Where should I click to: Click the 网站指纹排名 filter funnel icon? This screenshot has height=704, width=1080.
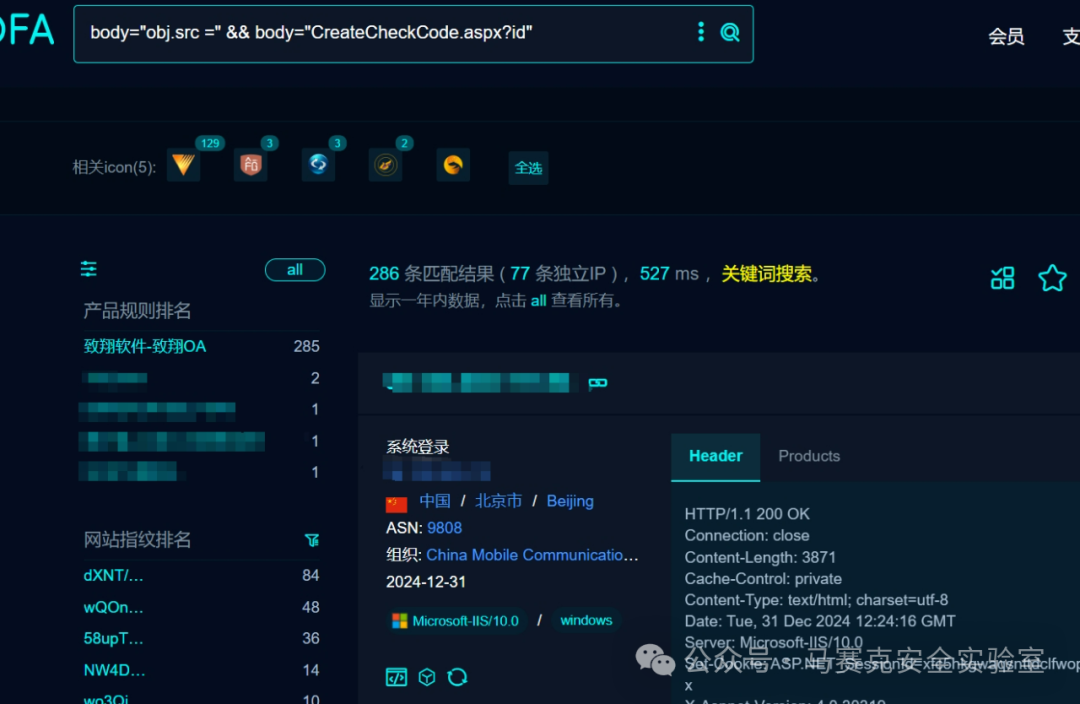[312, 540]
